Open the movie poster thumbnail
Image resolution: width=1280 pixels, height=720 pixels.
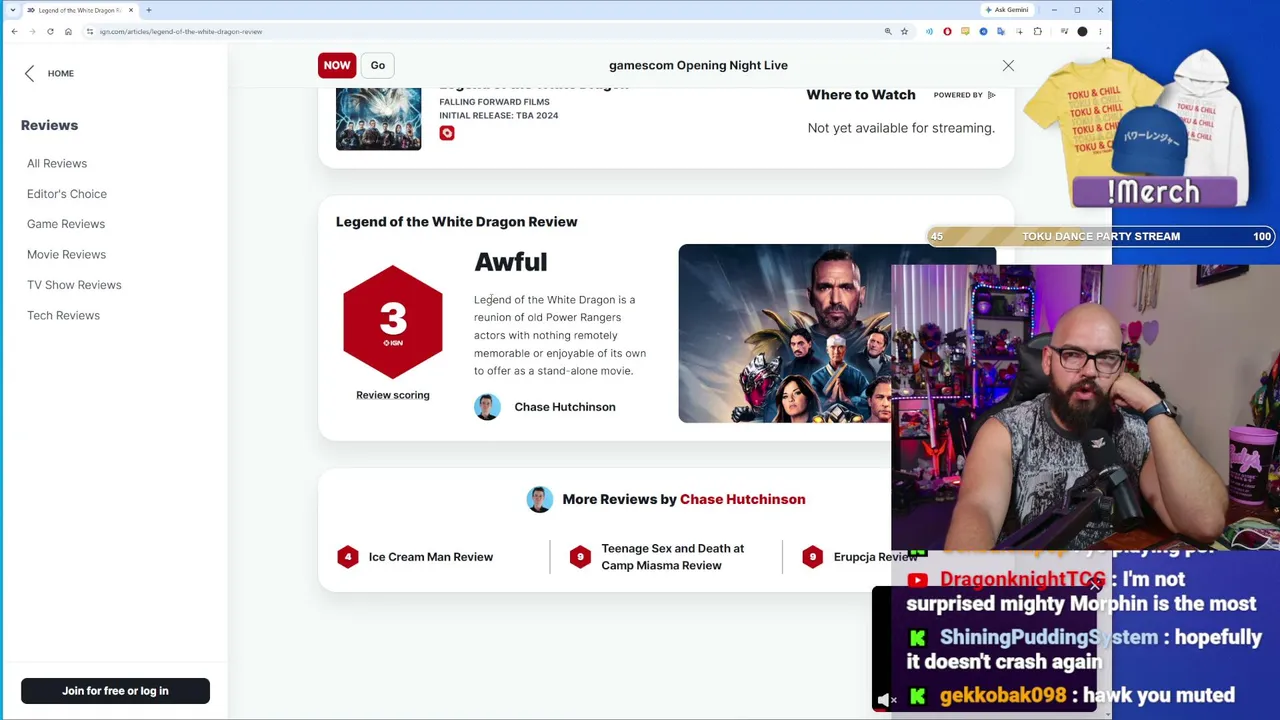point(379,119)
